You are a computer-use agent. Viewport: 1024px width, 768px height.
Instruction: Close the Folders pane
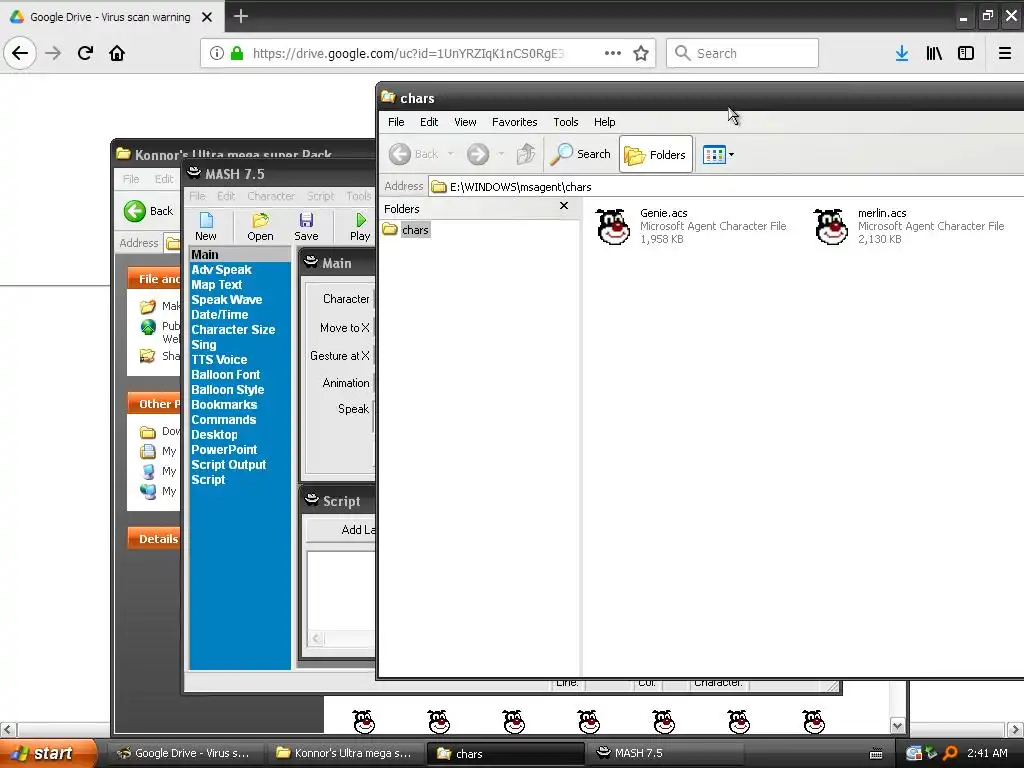coord(564,206)
